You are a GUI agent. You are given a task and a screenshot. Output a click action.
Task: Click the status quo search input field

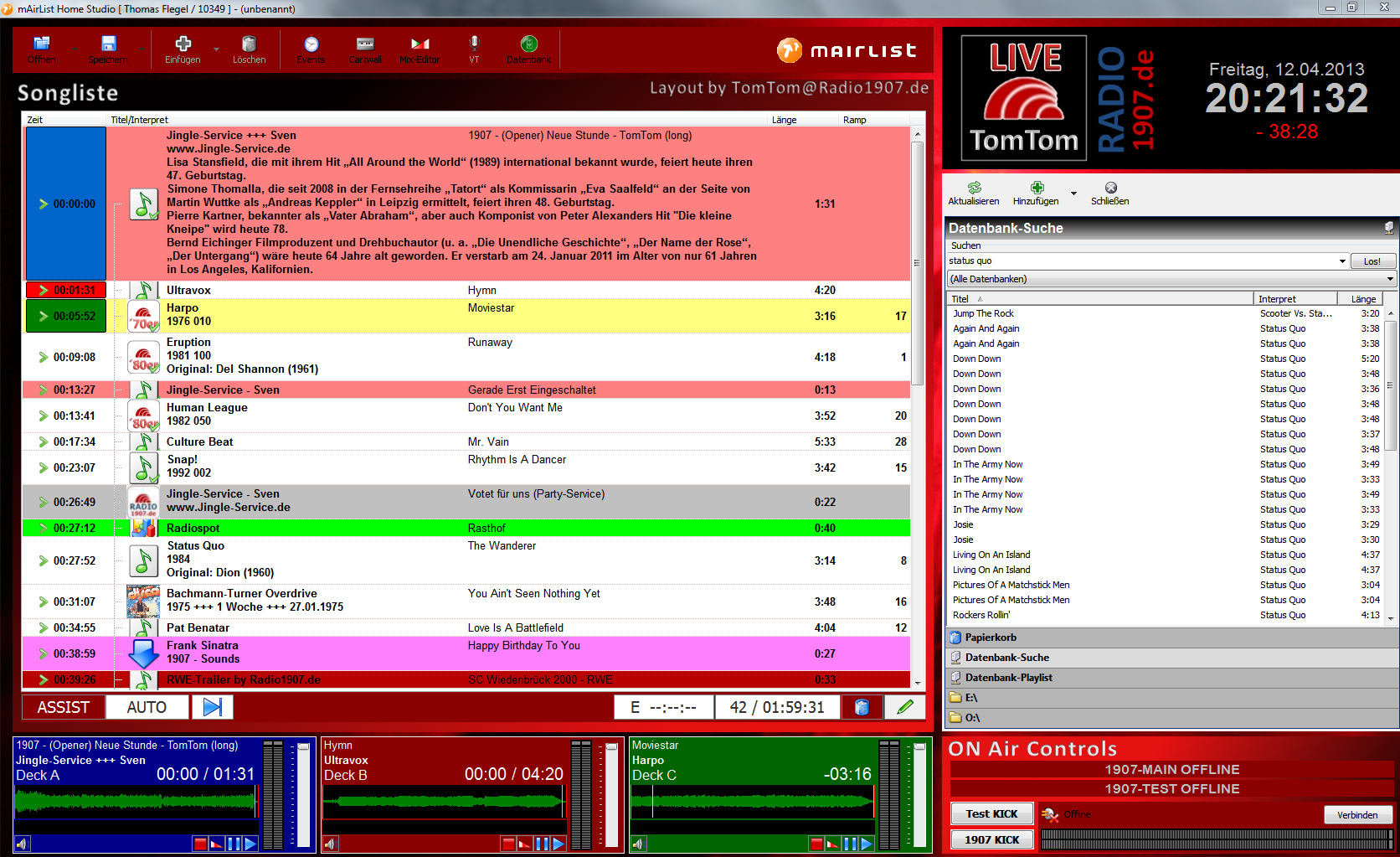pyautogui.click(x=1141, y=261)
